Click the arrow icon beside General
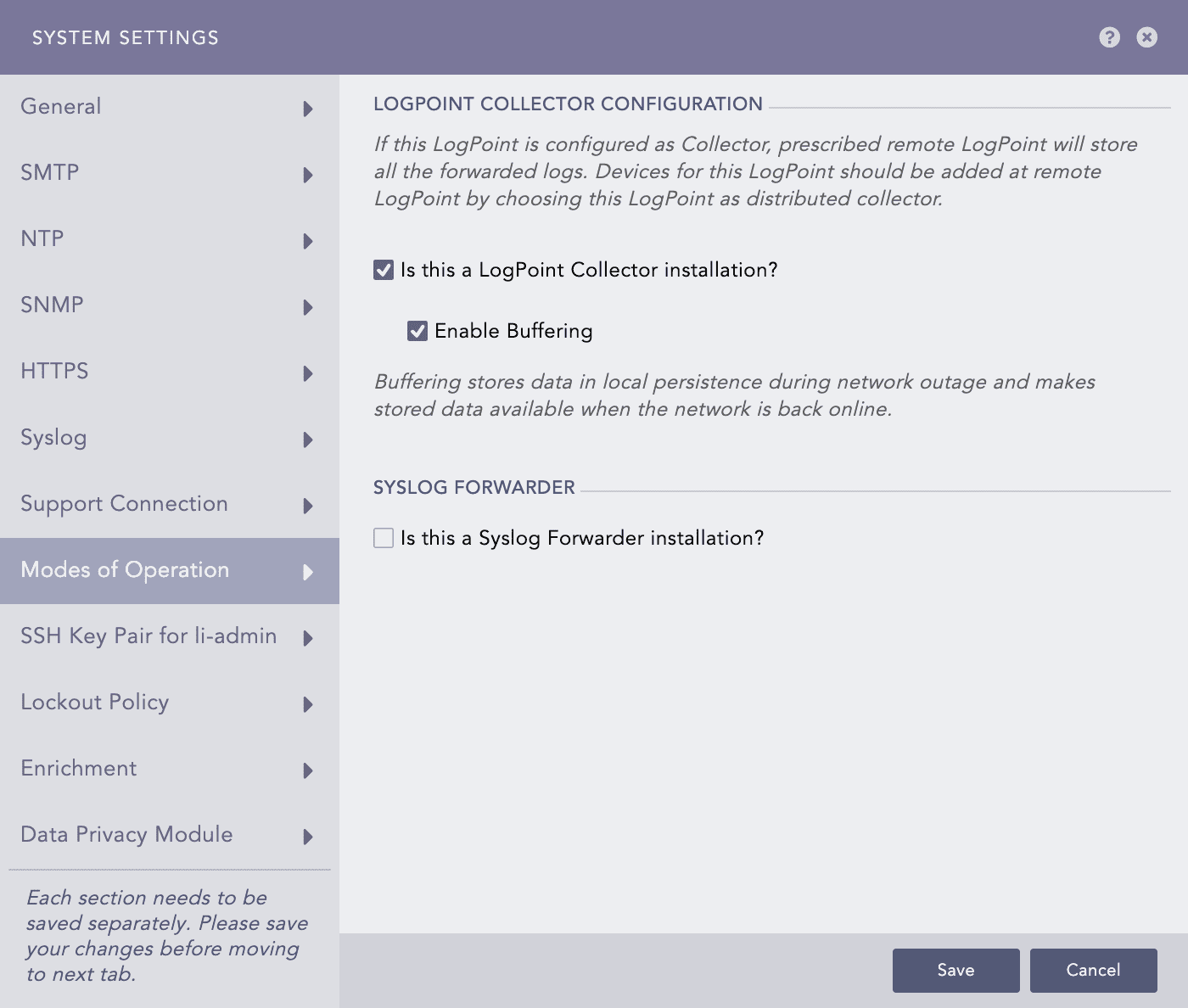1188x1008 pixels. [308, 109]
